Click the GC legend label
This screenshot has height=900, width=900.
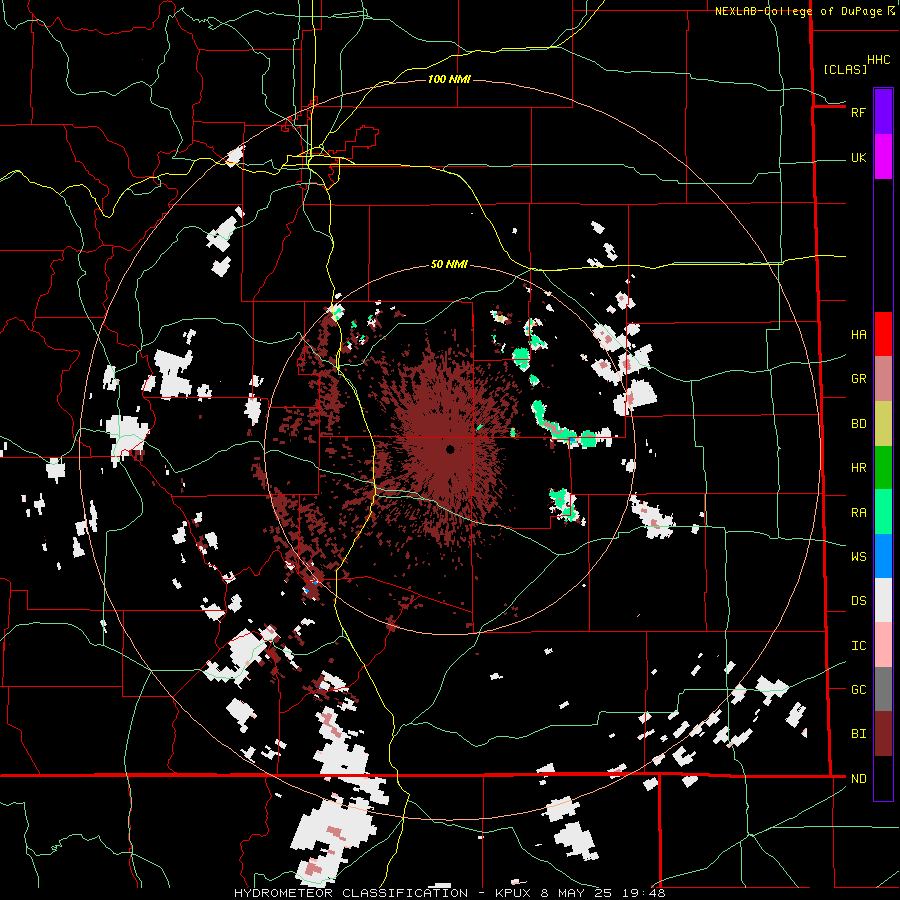(x=858, y=689)
